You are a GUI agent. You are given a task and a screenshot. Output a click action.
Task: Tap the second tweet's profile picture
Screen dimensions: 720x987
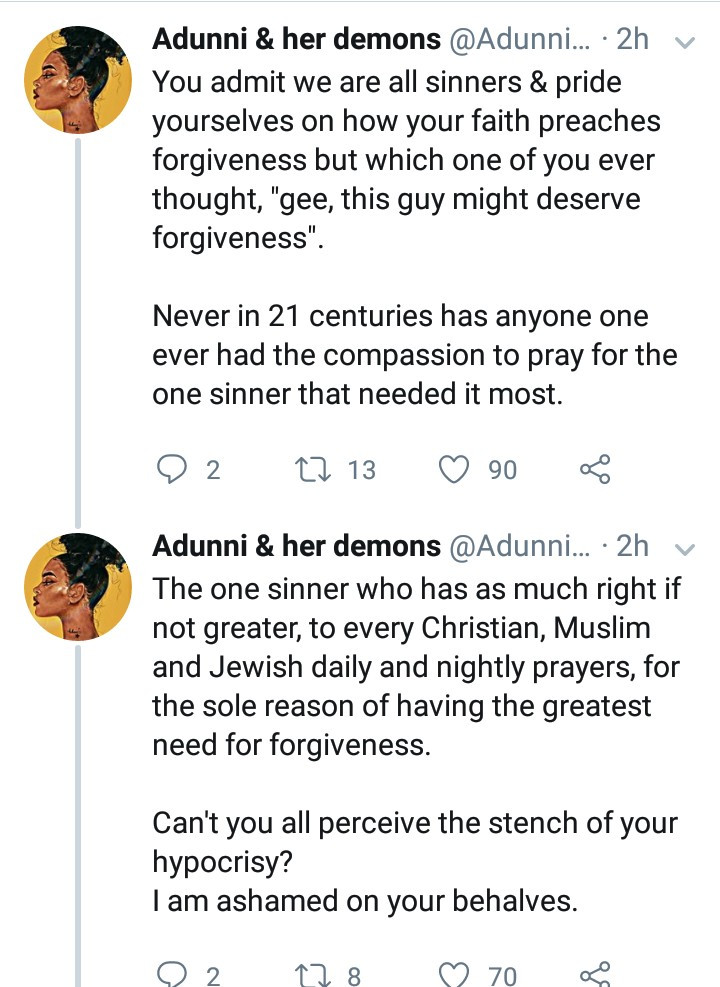point(76,586)
